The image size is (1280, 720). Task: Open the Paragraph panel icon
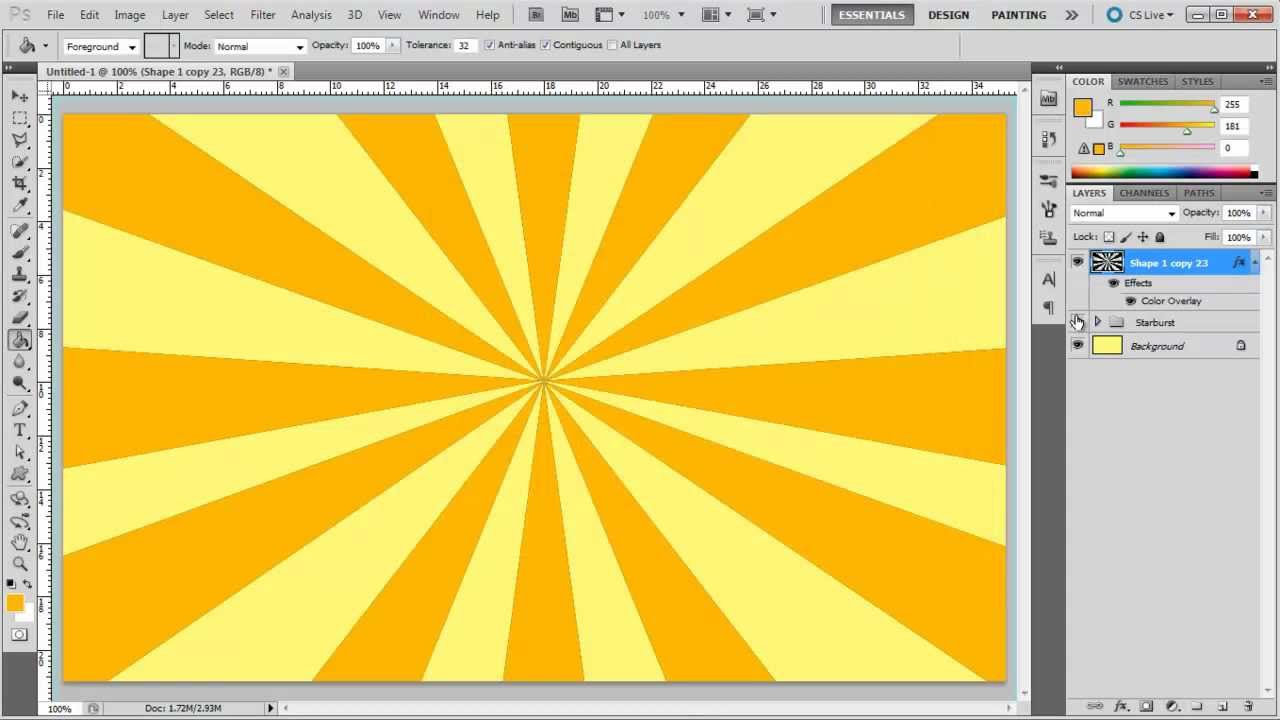pos(1048,308)
